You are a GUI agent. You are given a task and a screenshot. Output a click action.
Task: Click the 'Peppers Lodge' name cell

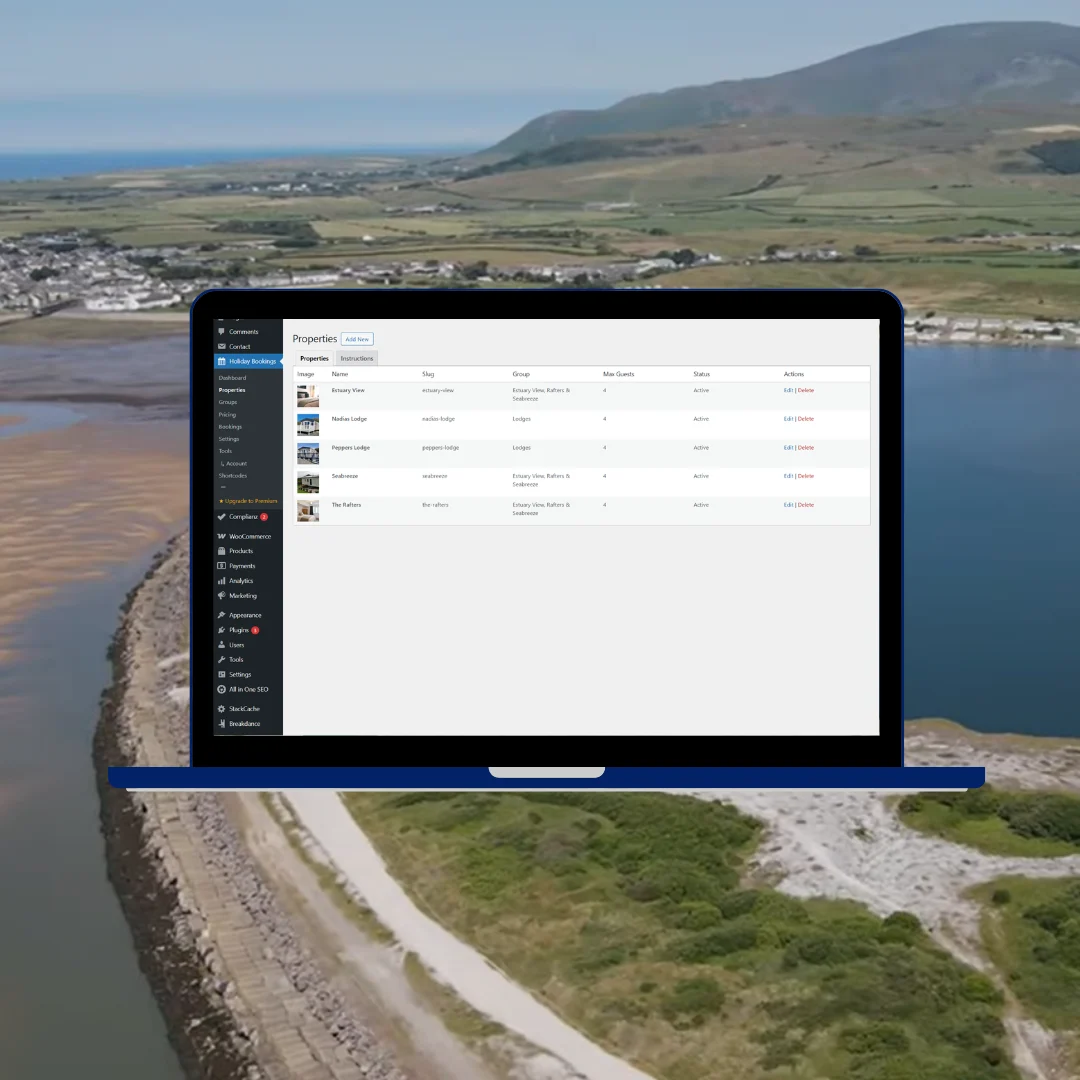351,448
